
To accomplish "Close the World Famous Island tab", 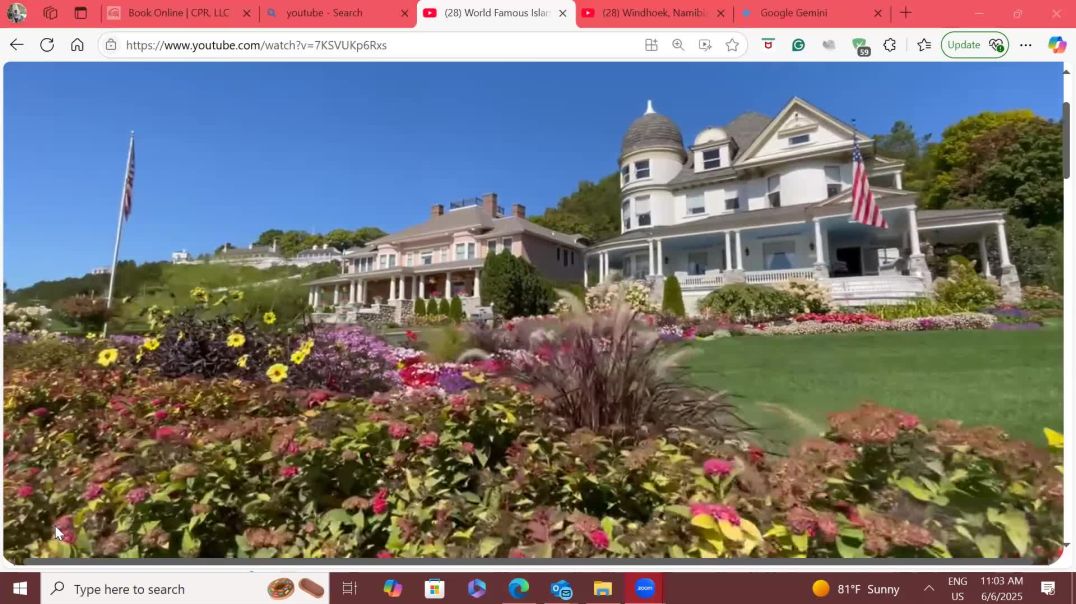I will click(x=563, y=13).
